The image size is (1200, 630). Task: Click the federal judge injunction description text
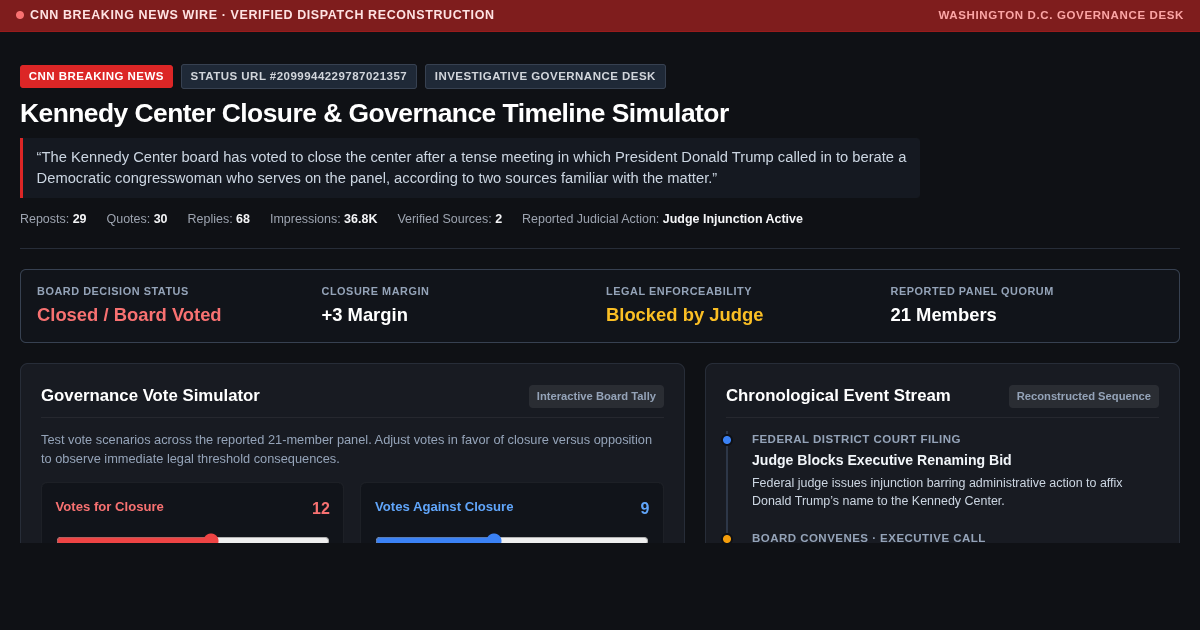(937, 492)
